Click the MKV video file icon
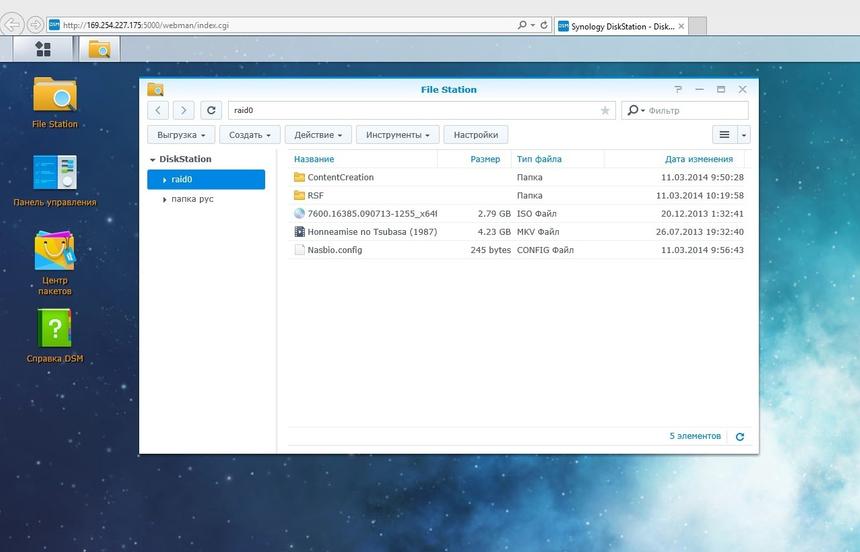 pos(299,232)
